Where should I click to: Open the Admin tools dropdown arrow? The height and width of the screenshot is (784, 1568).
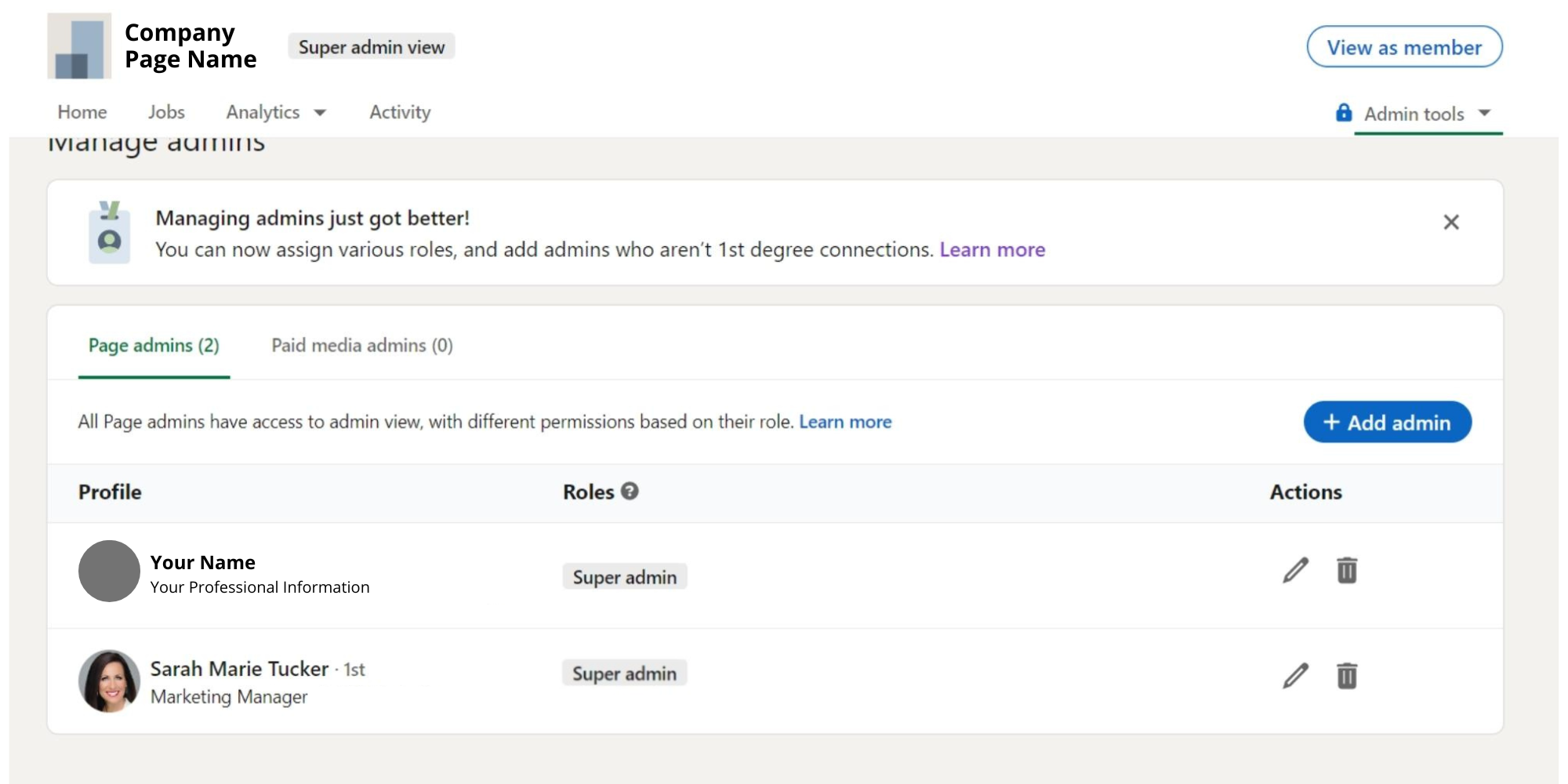click(1484, 113)
